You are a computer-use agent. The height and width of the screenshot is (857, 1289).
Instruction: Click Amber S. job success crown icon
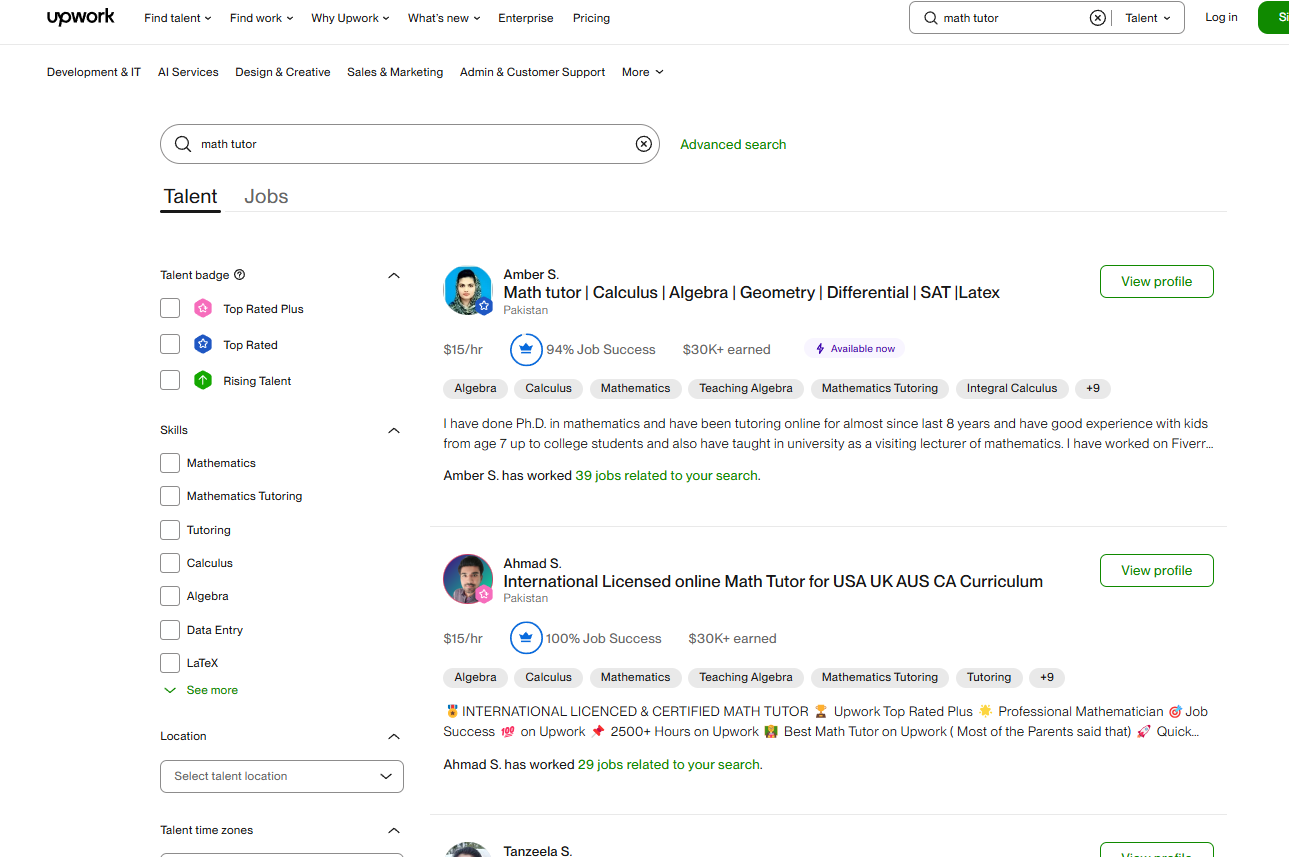526,349
